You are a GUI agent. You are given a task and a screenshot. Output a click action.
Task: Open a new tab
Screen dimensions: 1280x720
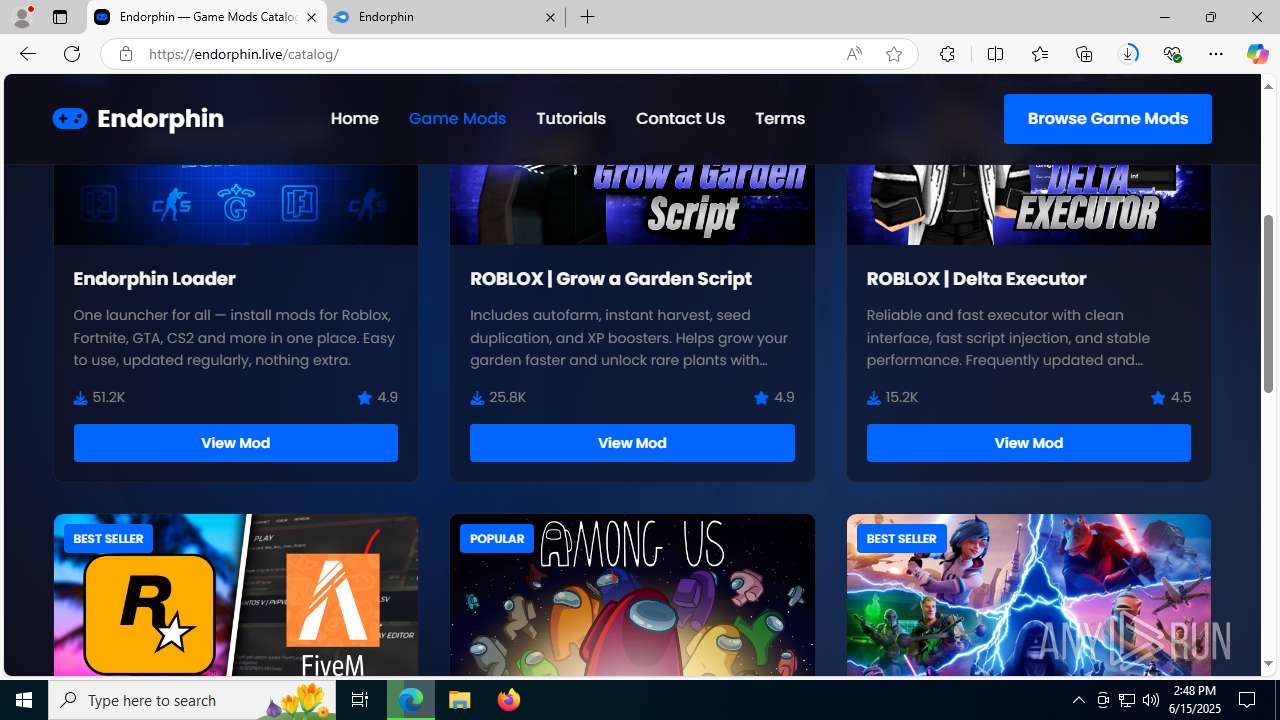coord(587,17)
